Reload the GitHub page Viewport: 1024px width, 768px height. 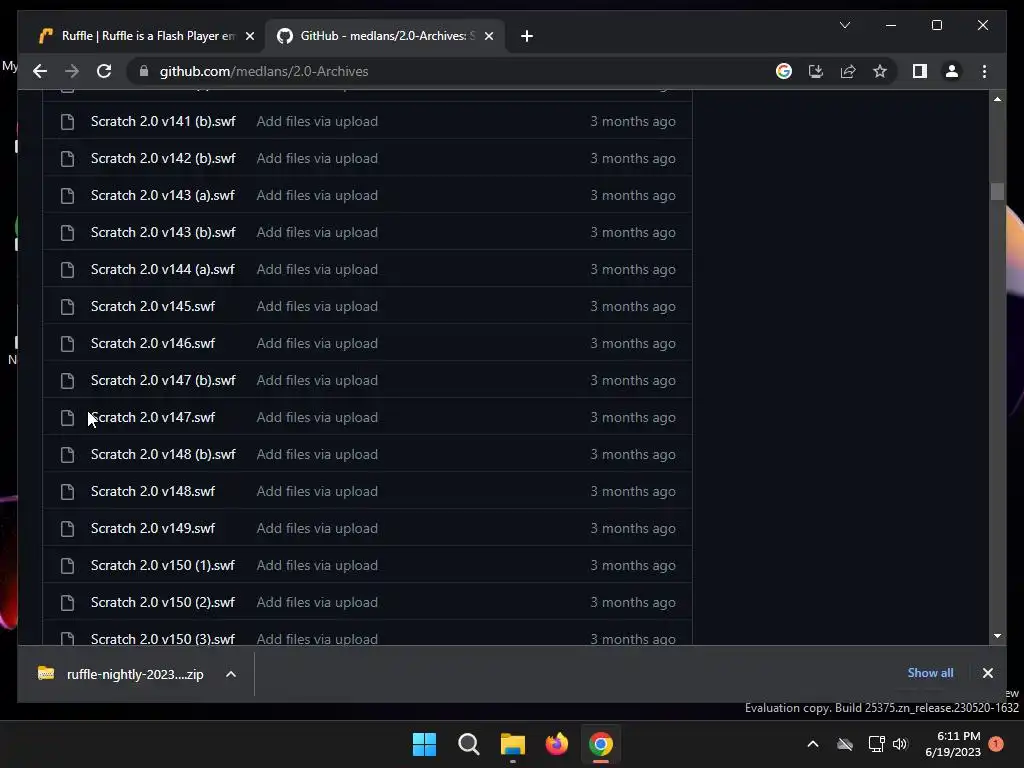[x=104, y=71]
